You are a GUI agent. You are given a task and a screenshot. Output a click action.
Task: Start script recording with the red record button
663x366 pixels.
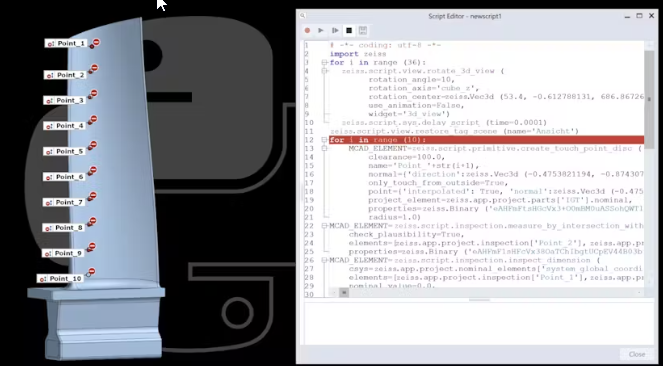307,30
